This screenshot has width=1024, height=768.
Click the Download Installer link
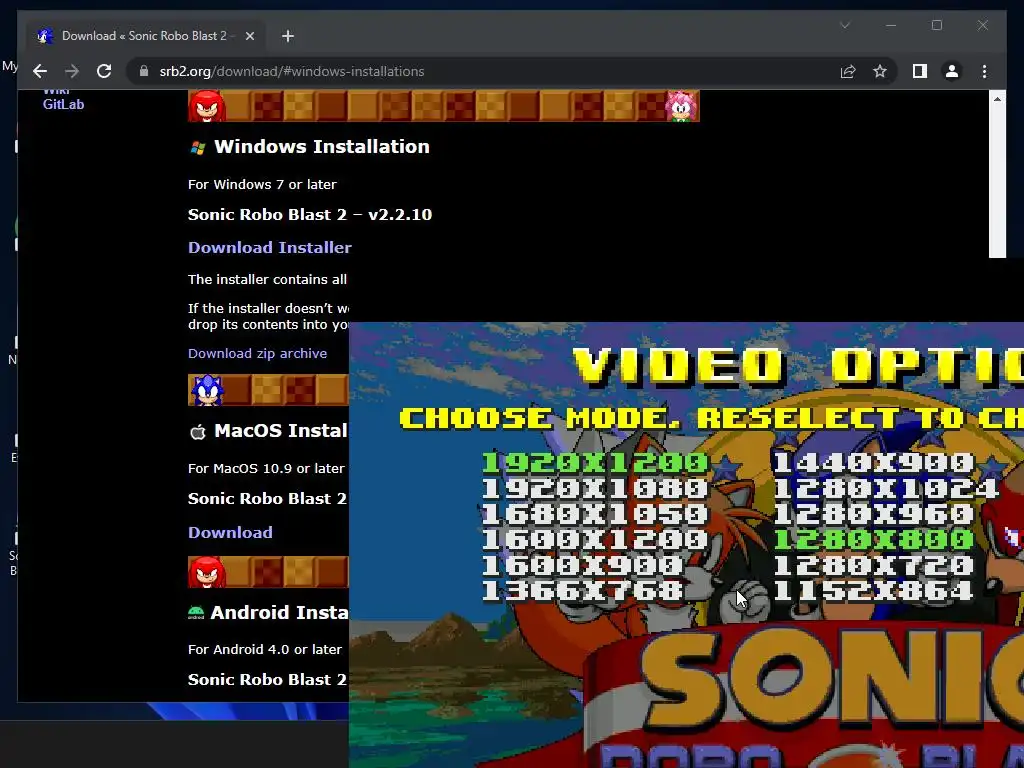click(x=270, y=248)
